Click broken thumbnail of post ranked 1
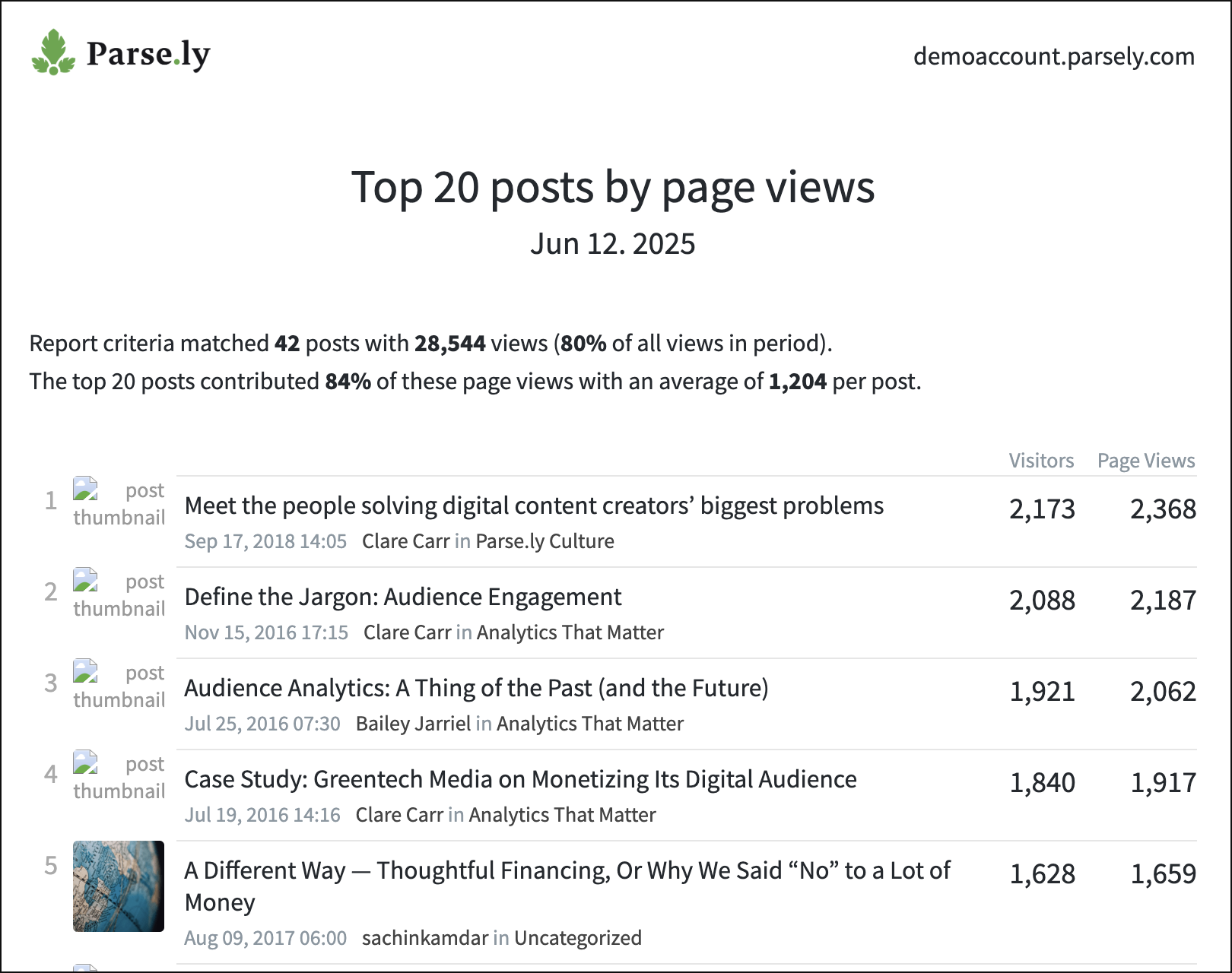Viewport: 1232px width, 973px height. pyautogui.click(x=119, y=503)
